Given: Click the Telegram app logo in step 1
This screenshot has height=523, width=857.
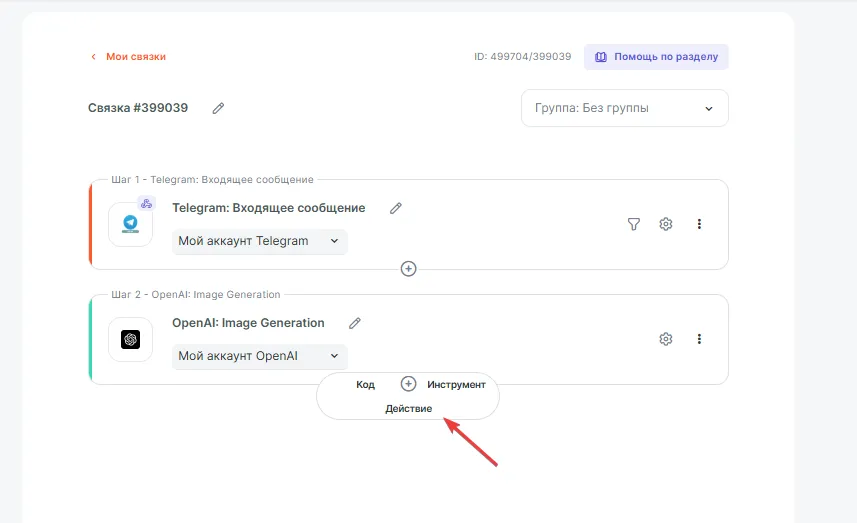Looking at the screenshot, I should coord(131,224).
